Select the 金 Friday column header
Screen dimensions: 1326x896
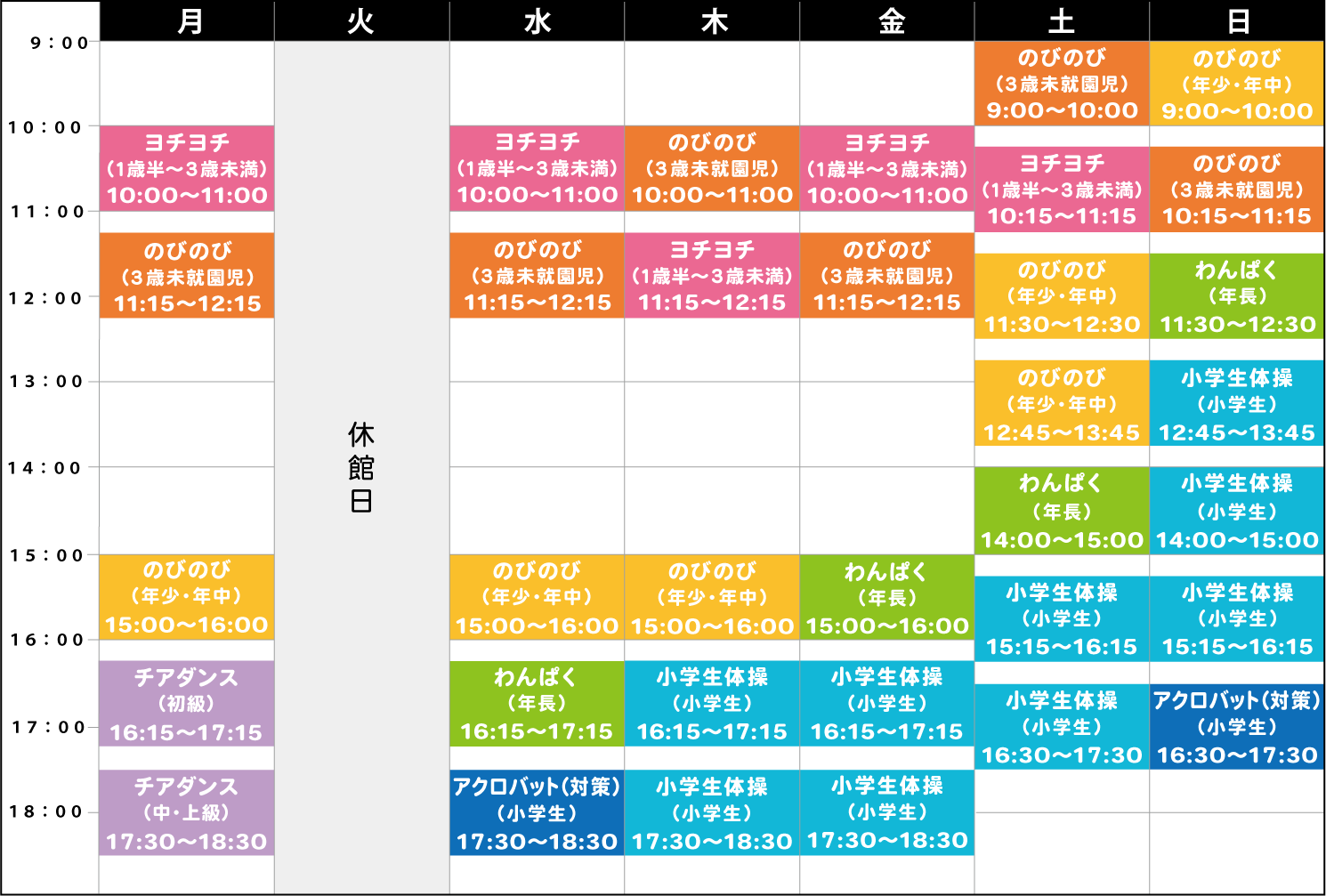pos(887,20)
